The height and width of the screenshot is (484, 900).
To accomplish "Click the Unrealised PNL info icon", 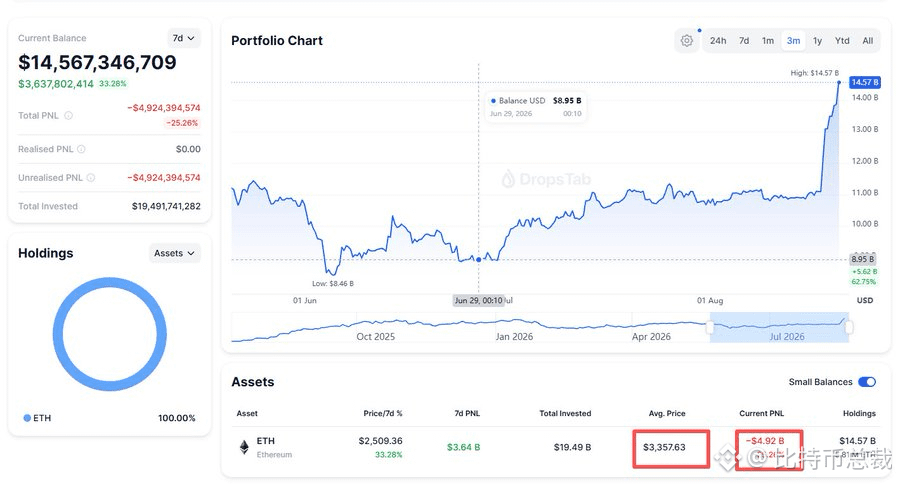I will point(91,178).
